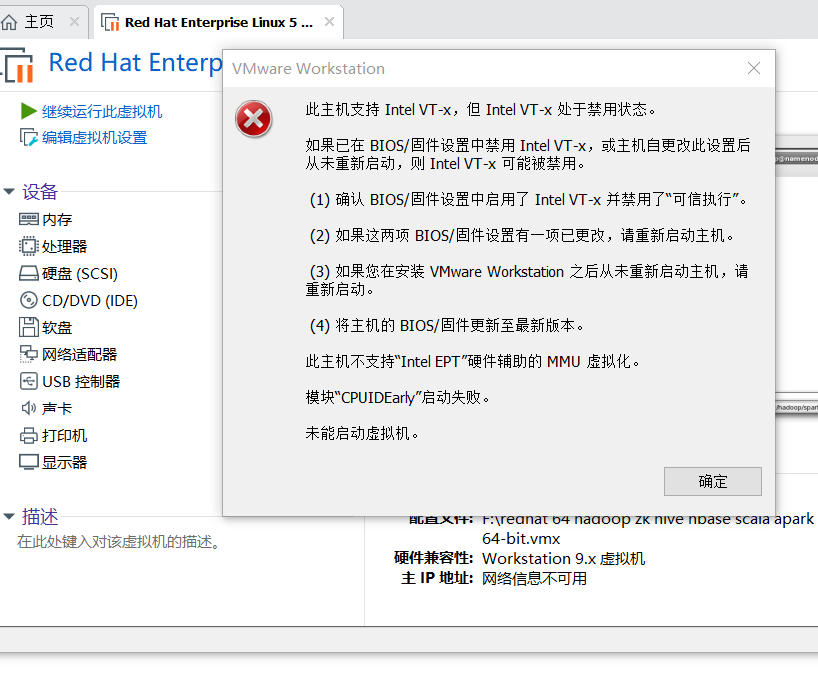818x675 pixels.
Task: Click the 描述 section heading
Action: point(40,516)
